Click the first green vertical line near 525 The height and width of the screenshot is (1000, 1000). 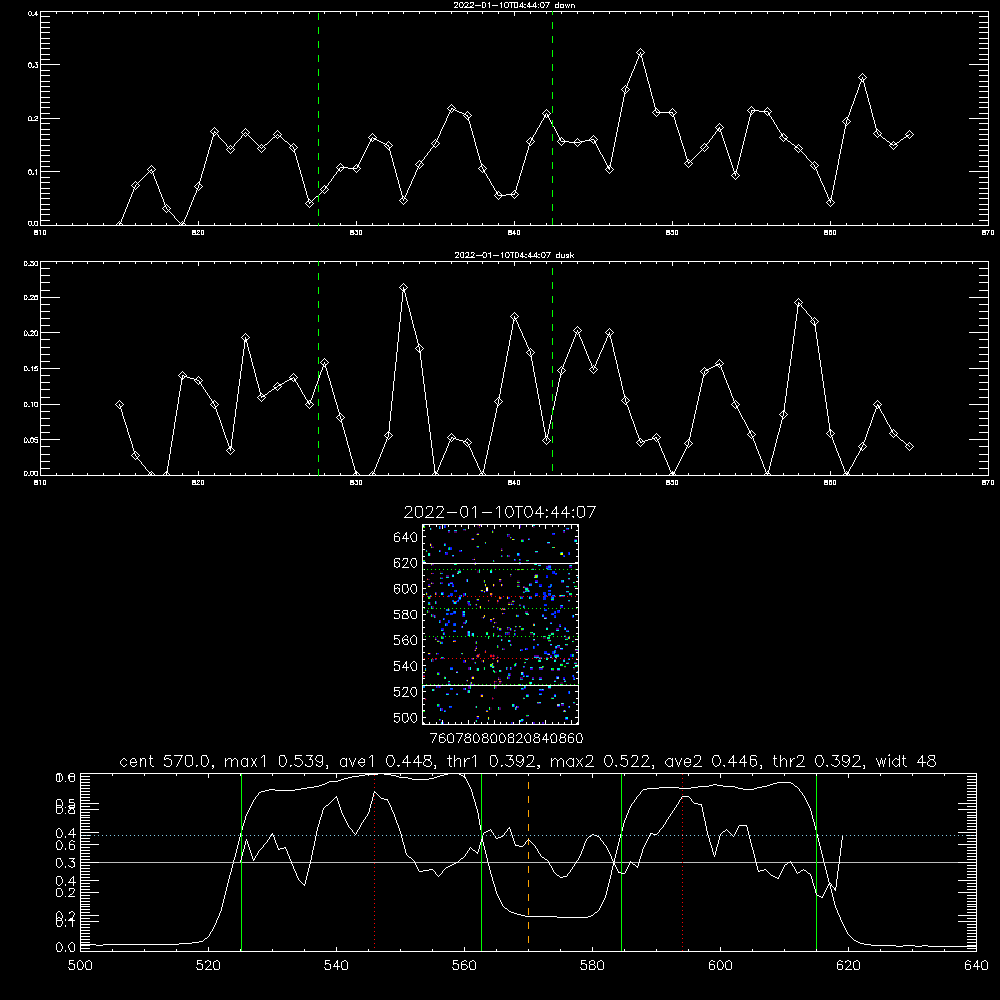click(241, 862)
